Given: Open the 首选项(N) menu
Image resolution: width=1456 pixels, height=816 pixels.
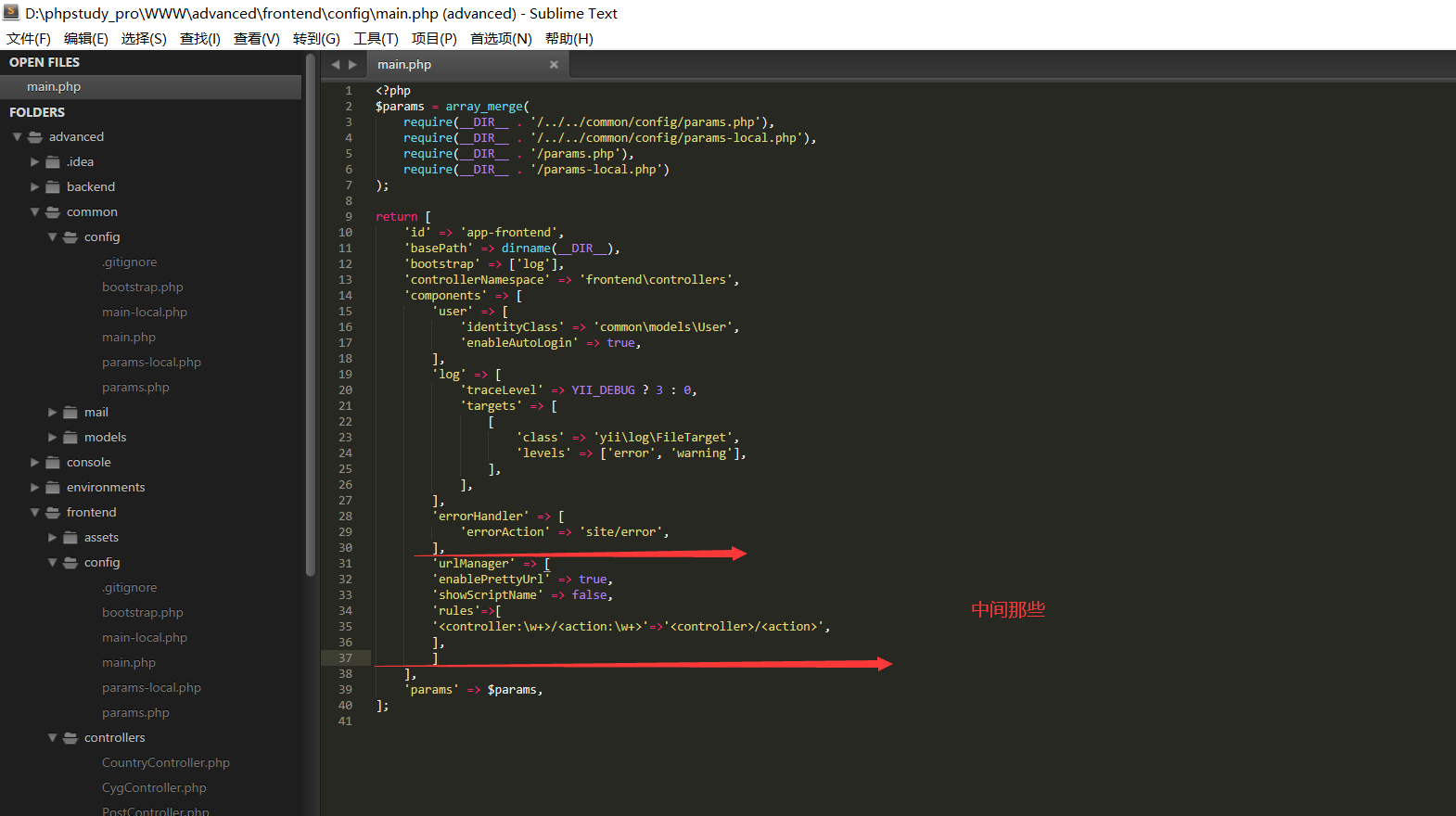Looking at the screenshot, I should tap(501, 38).
